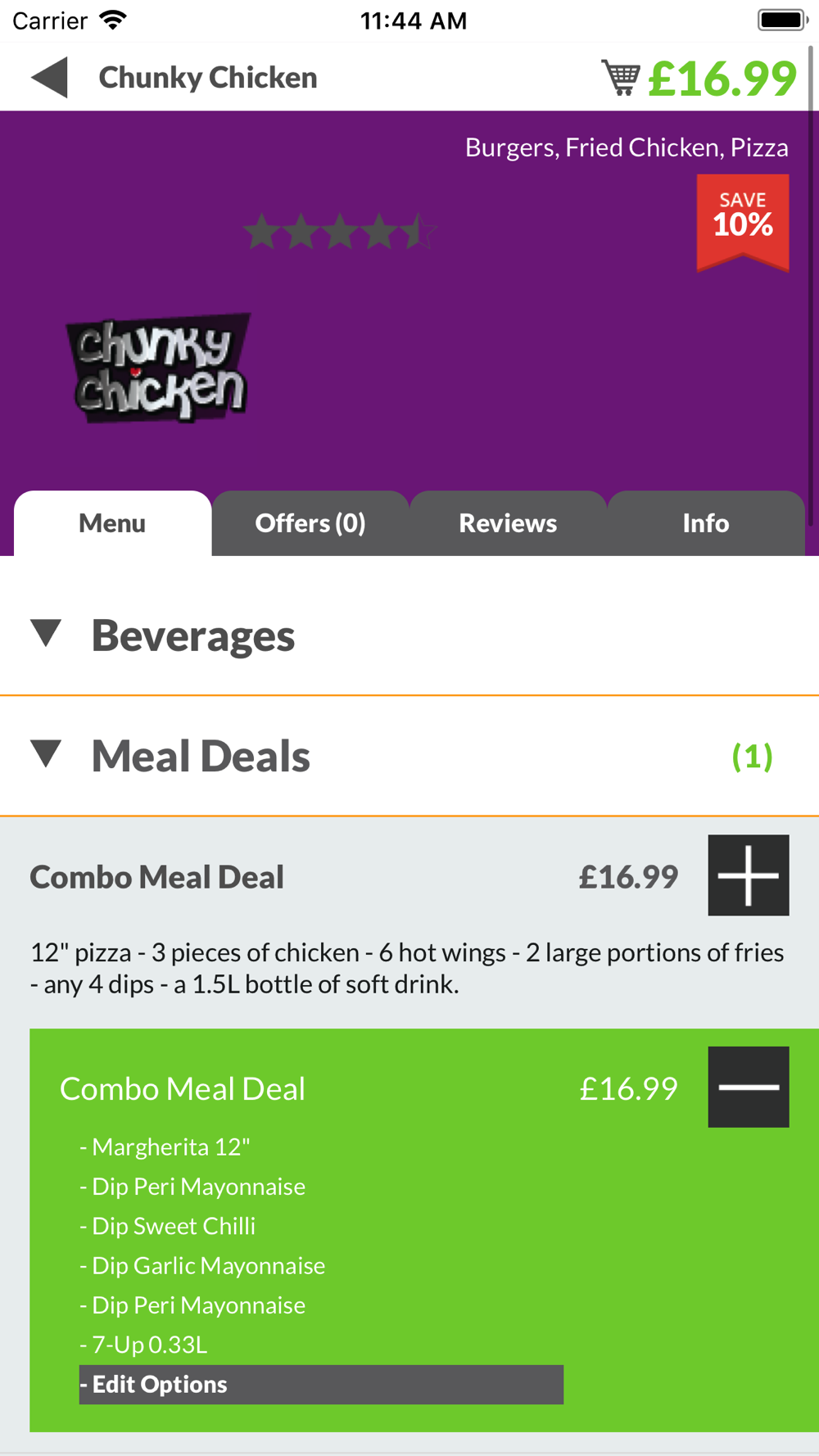819x1456 pixels.
Task: Remove Combo Meal Deal with minus icon
Action: [x=749, y=1087]
